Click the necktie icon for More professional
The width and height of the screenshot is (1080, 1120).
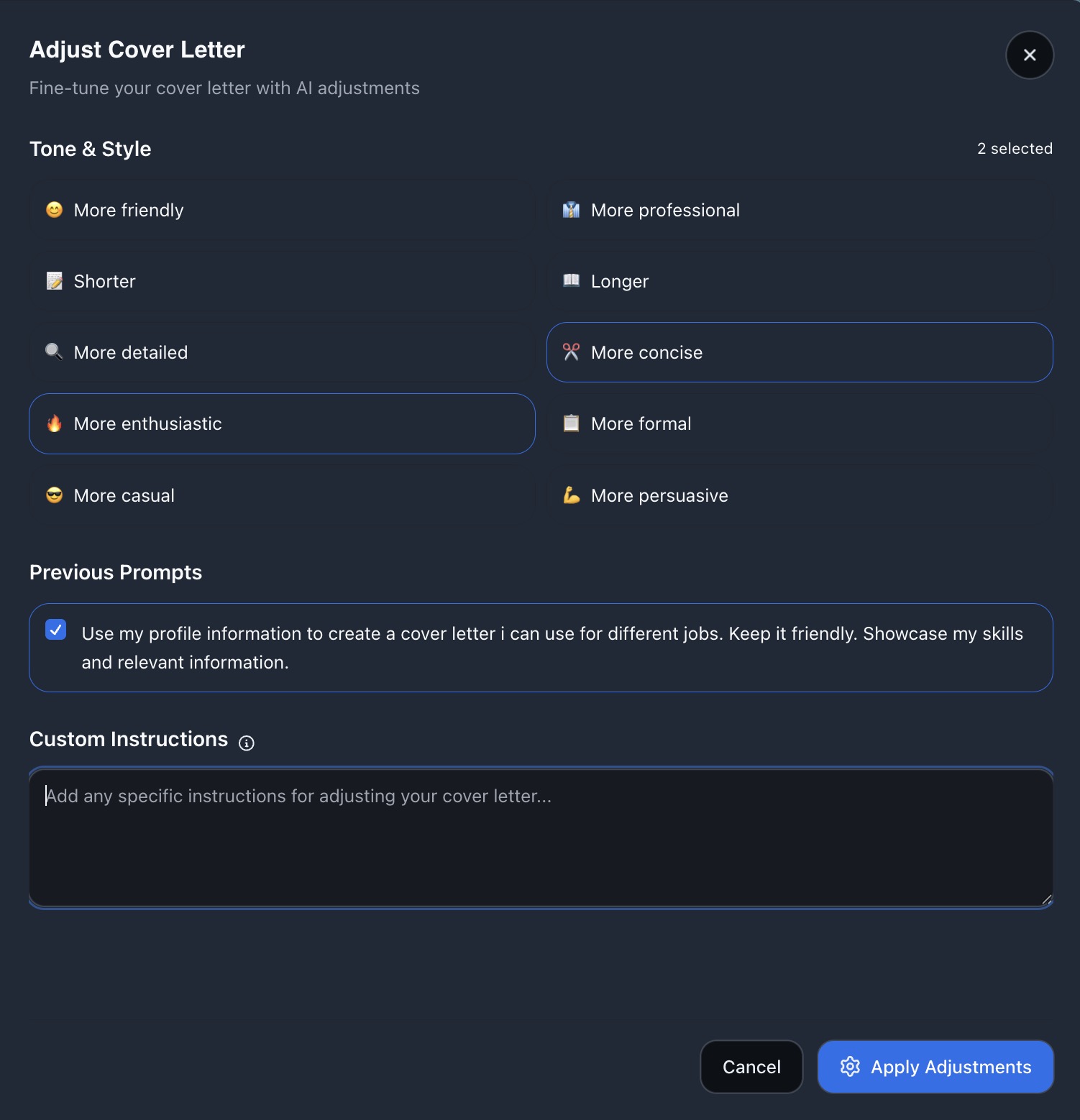pos(571,209)
